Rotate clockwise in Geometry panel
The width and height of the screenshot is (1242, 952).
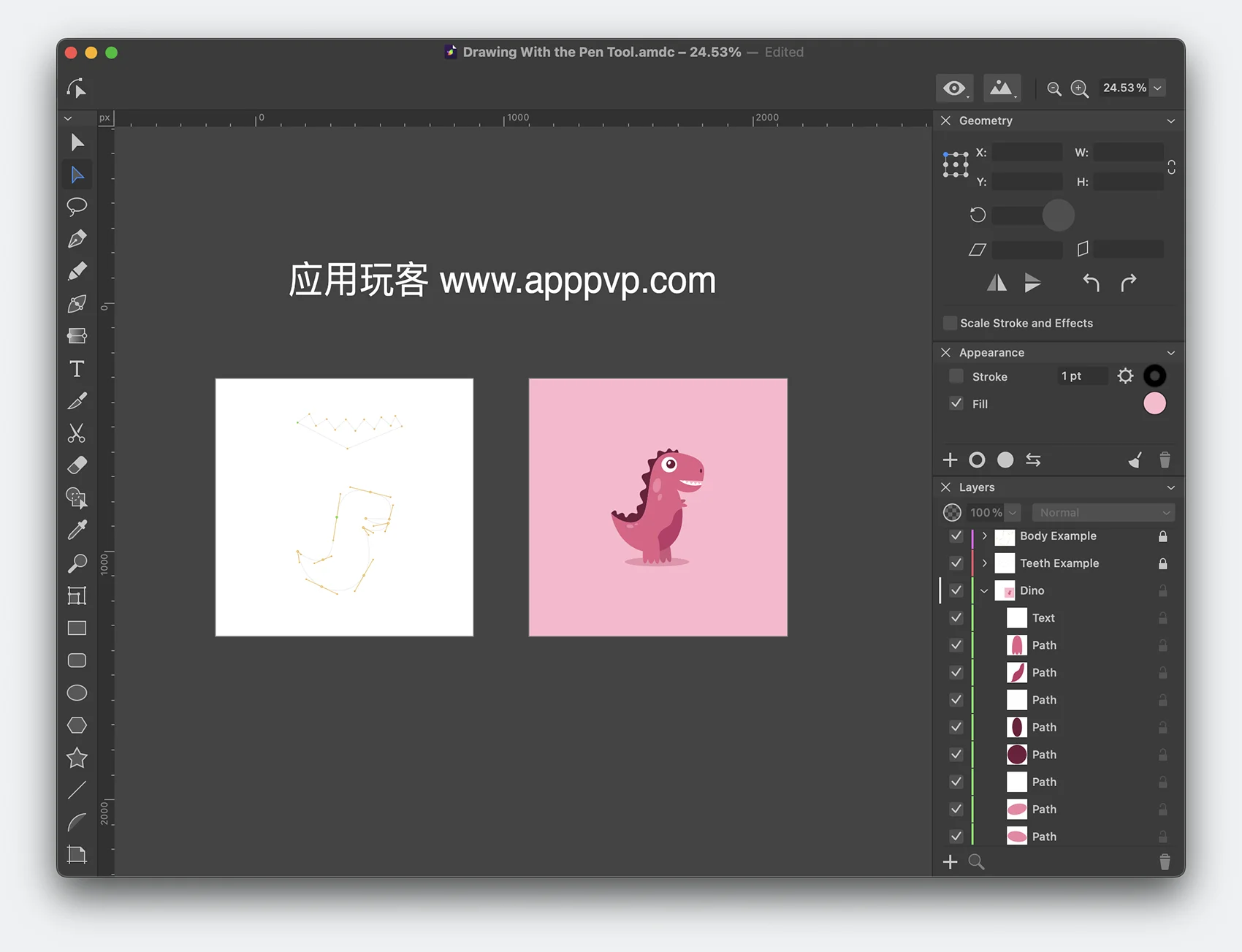pos(1129,283)
